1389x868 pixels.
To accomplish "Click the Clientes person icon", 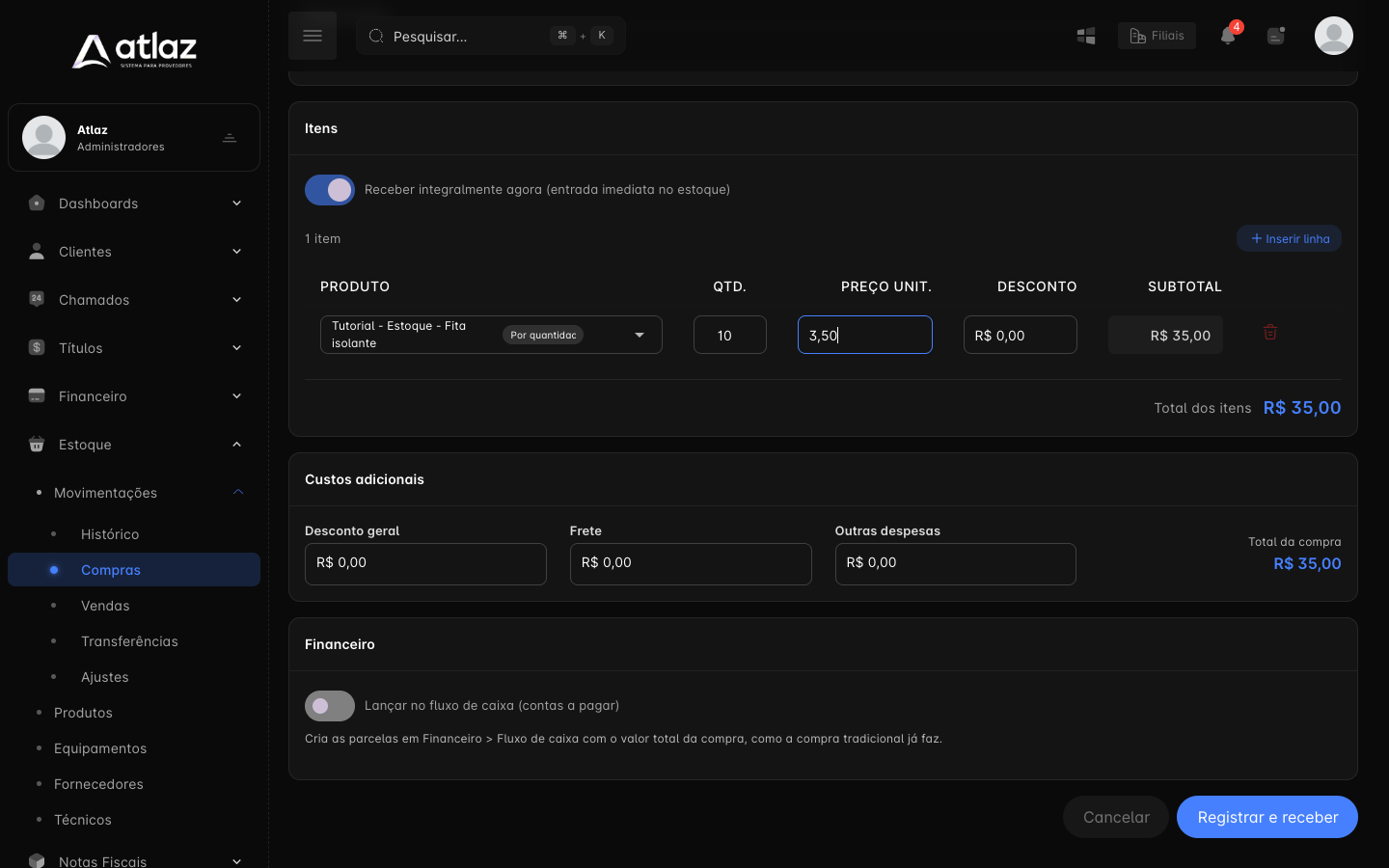I will (37, 252).
